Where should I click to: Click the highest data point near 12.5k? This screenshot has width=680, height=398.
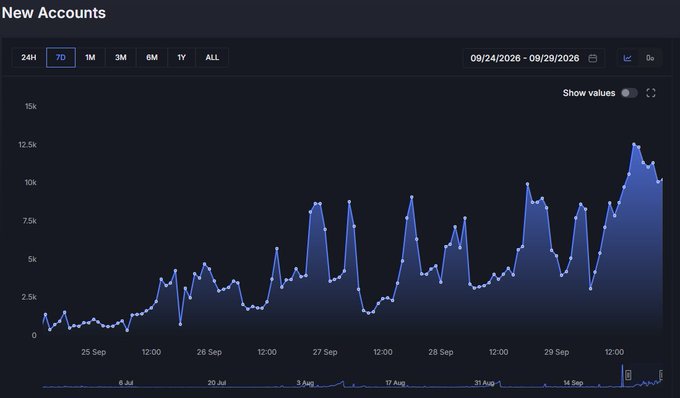(634, 144)
